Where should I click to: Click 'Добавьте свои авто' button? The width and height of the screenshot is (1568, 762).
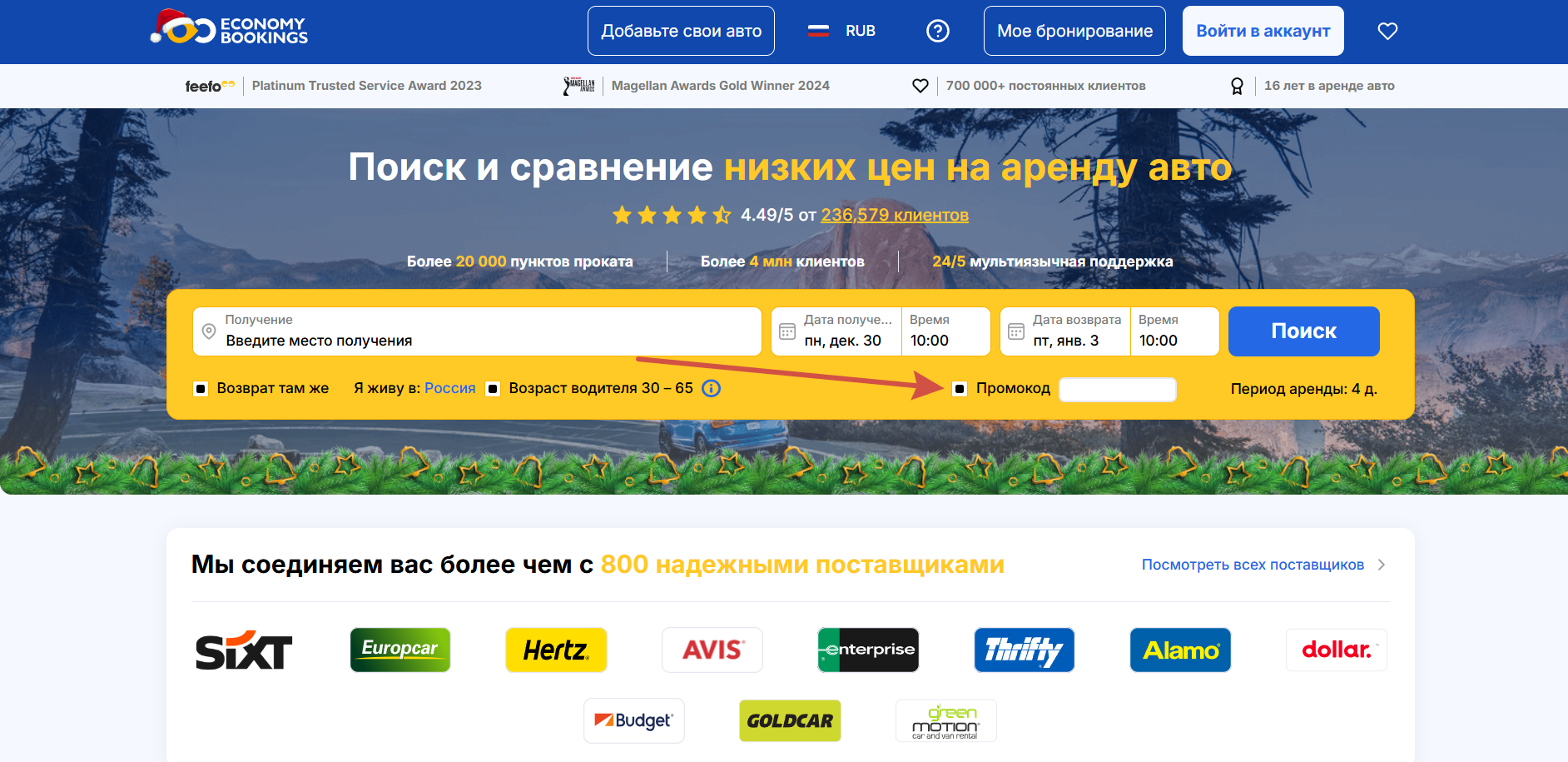pos(681,31)
